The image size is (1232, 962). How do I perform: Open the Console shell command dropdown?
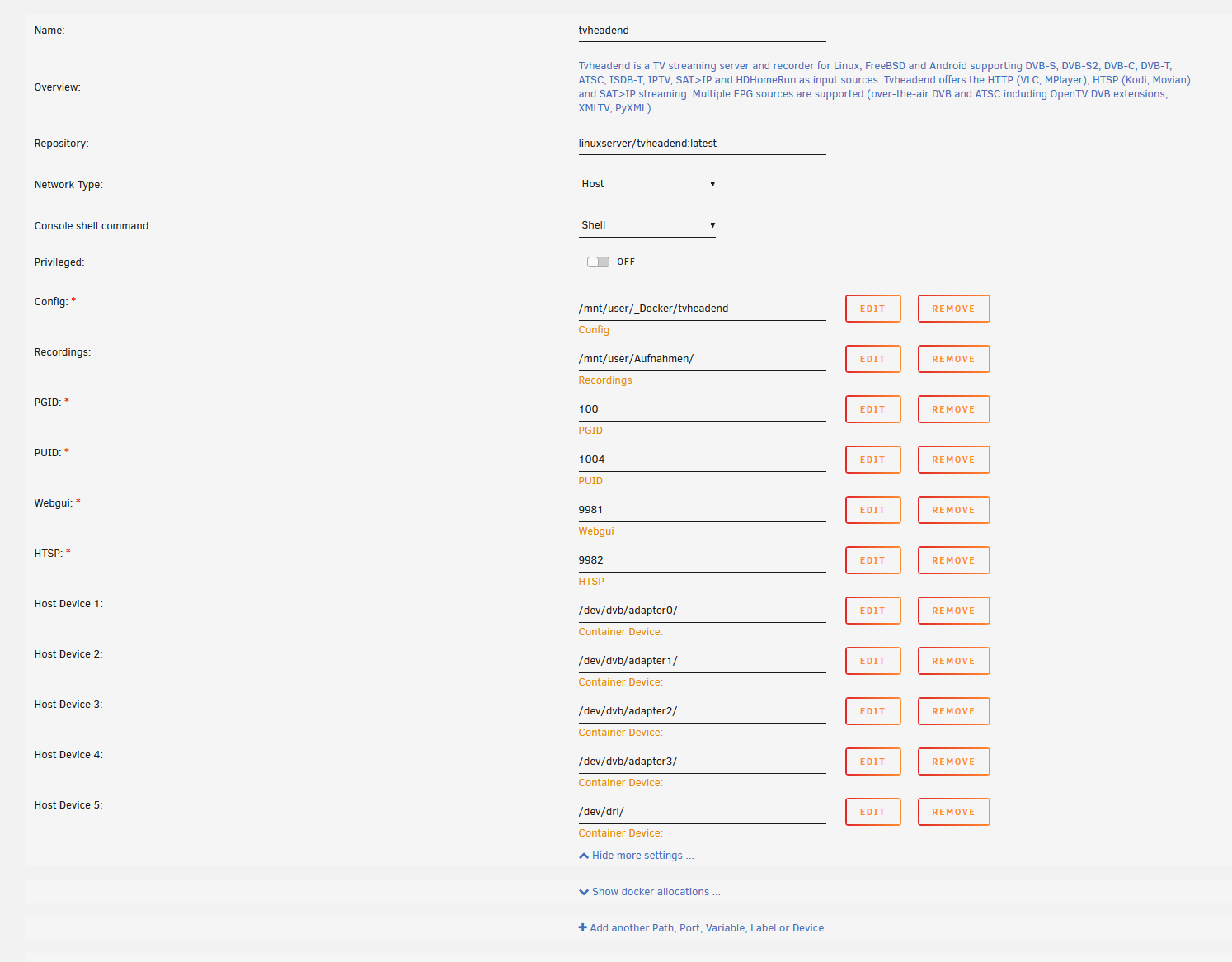647,225
